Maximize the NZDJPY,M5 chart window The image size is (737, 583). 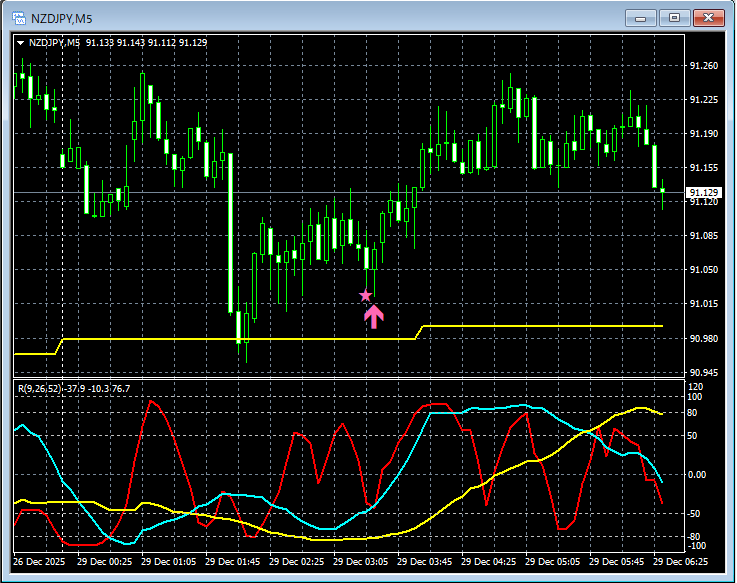click(x=674, y=18)
